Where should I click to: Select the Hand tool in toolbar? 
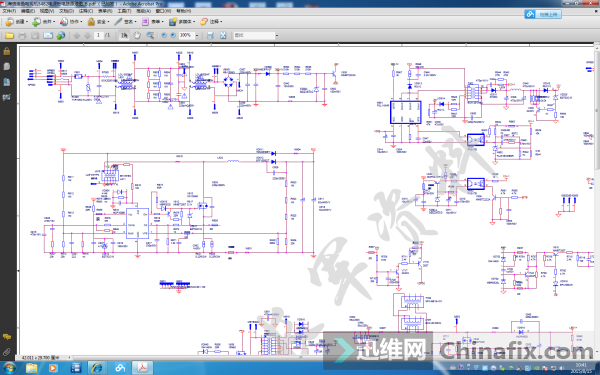coord(137,36)
